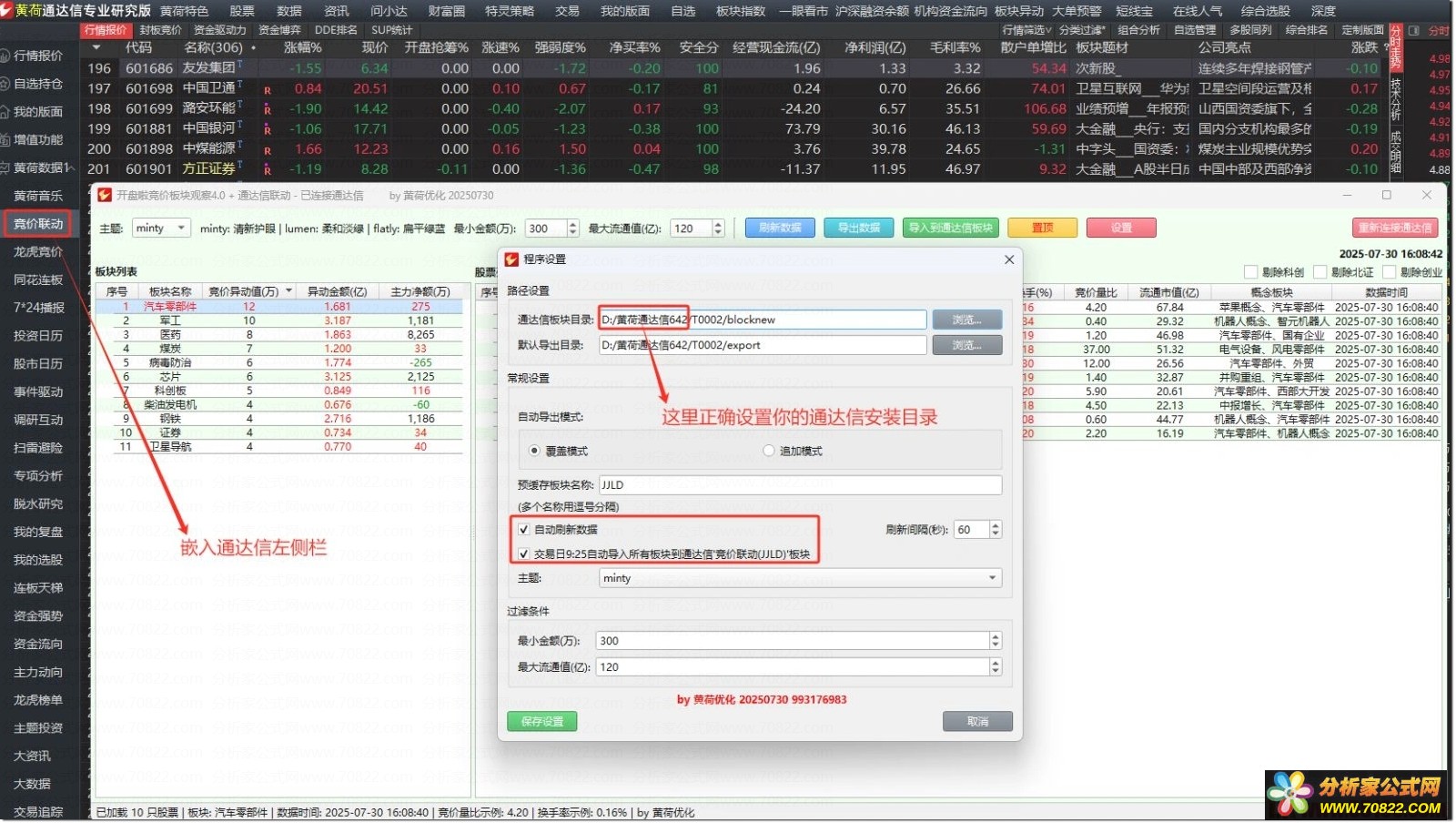
Task: Click the dialog 最小金额(万) spinner arrows
Action: tap(995, 641)
